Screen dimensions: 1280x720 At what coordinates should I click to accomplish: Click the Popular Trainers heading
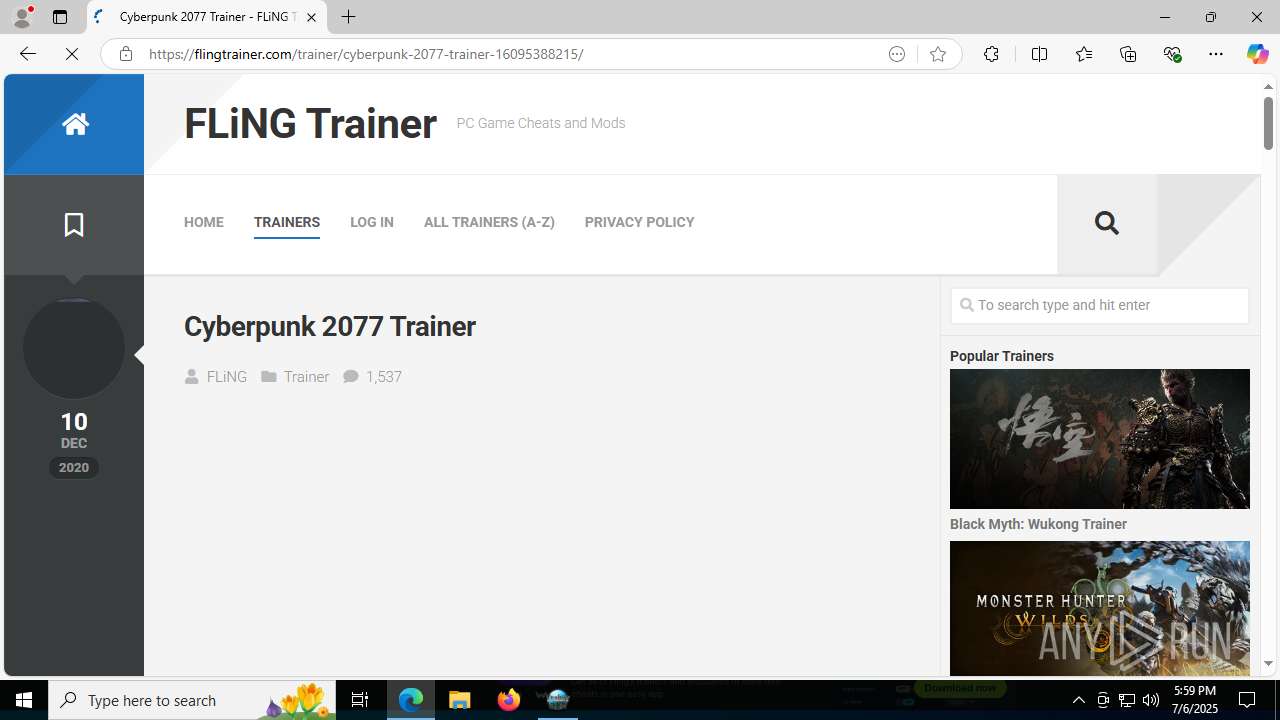pyautogui.click(x=1002, y=356)
